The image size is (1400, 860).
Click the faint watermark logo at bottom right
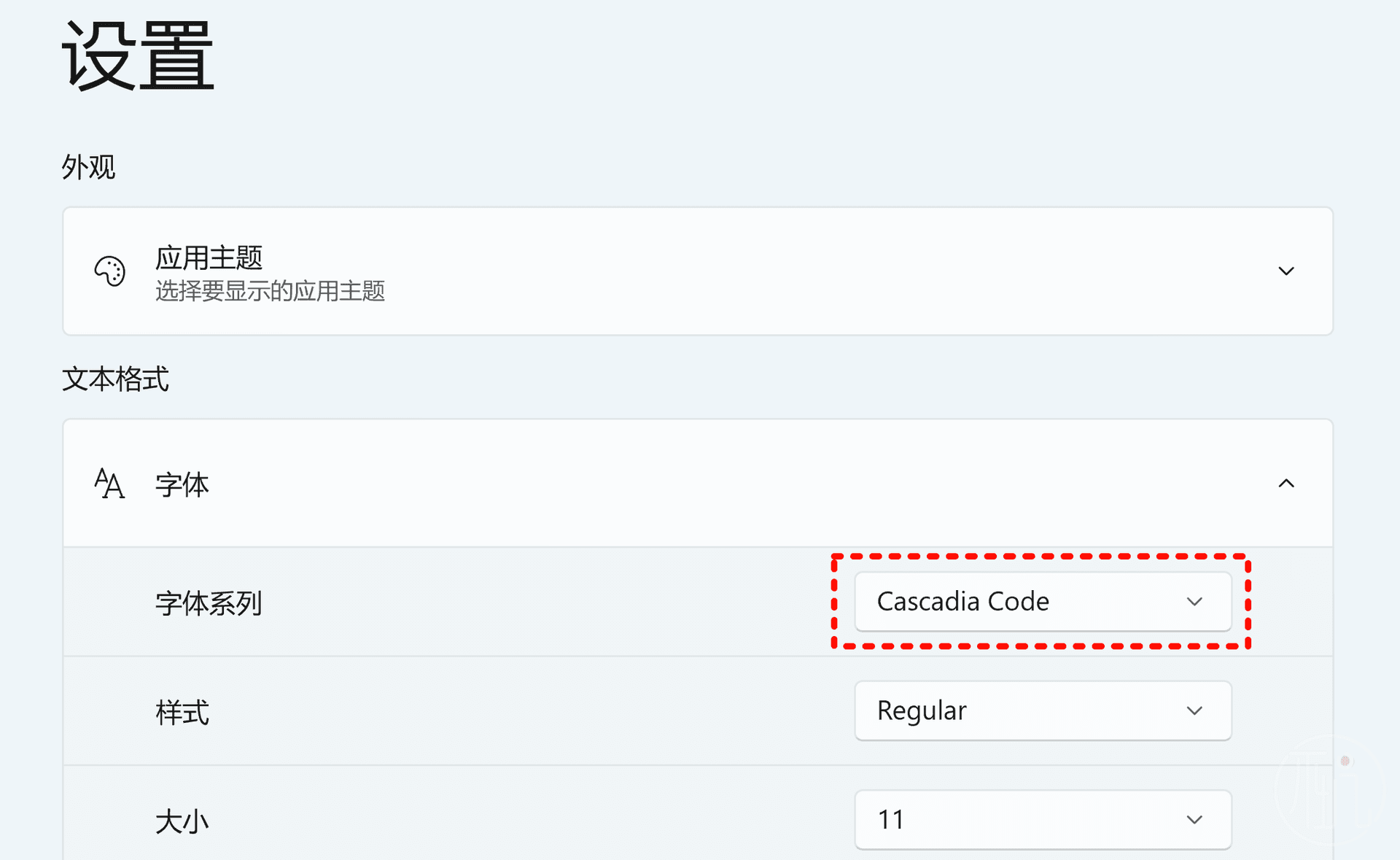(1329, 791)
